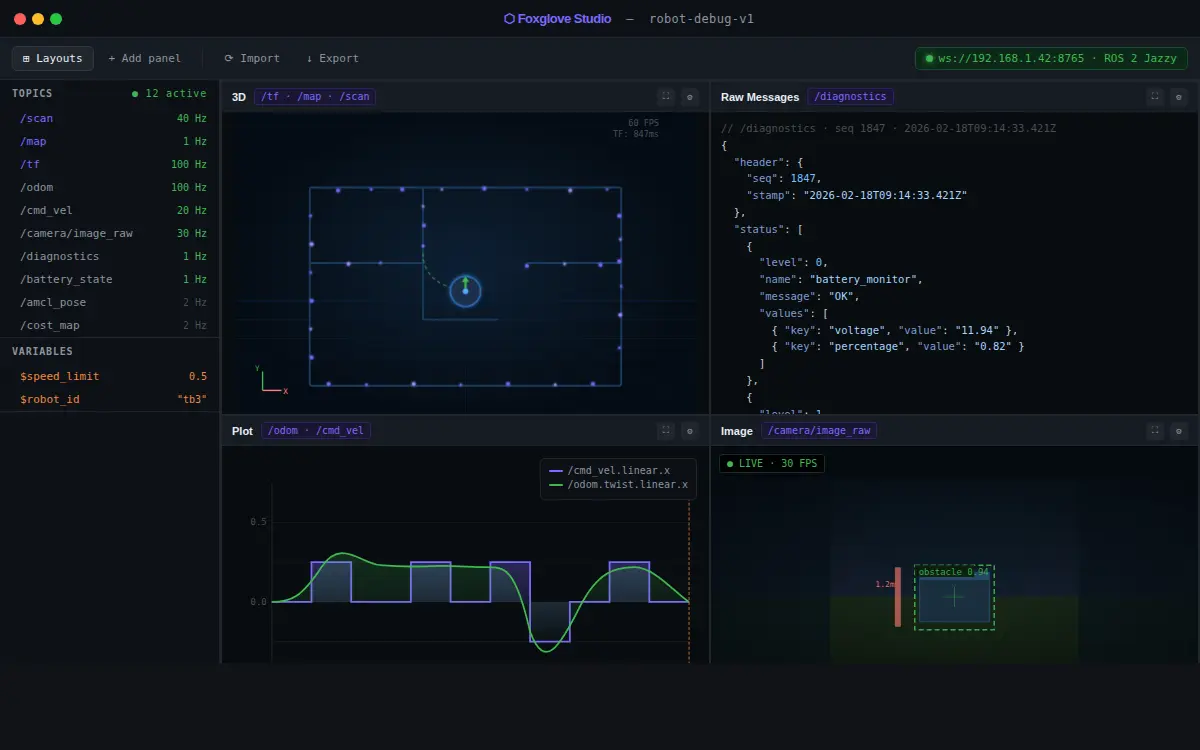The image size is (1200, 750).
Task: Select the /scan chip in 3D header
Action: [x=355, y=96]
